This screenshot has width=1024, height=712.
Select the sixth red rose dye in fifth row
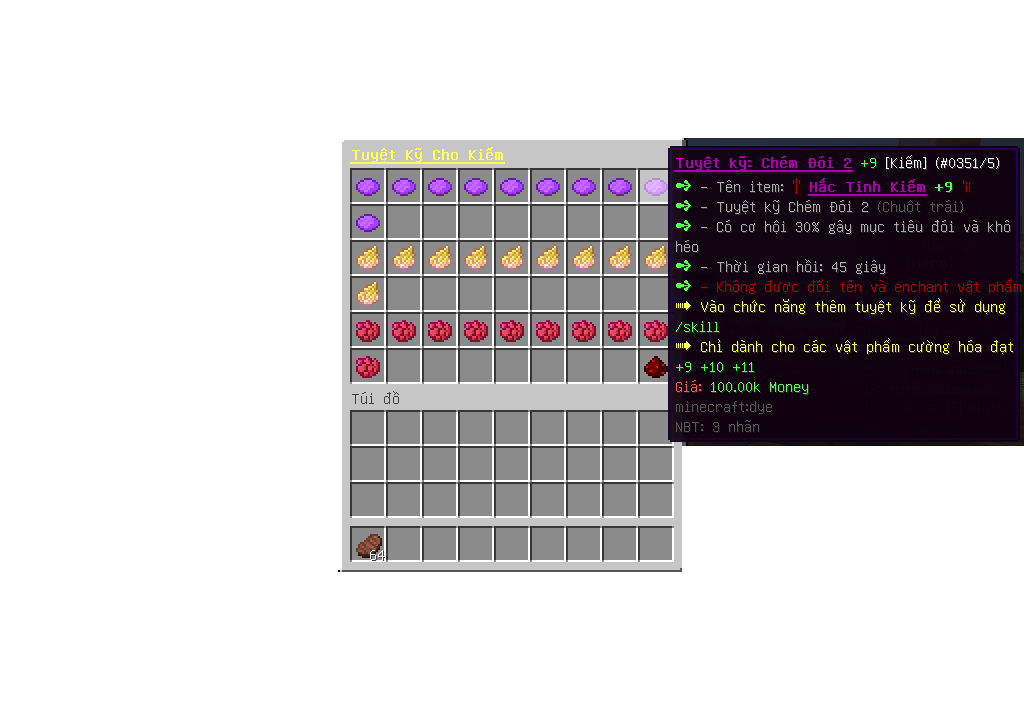click(547, 331)
